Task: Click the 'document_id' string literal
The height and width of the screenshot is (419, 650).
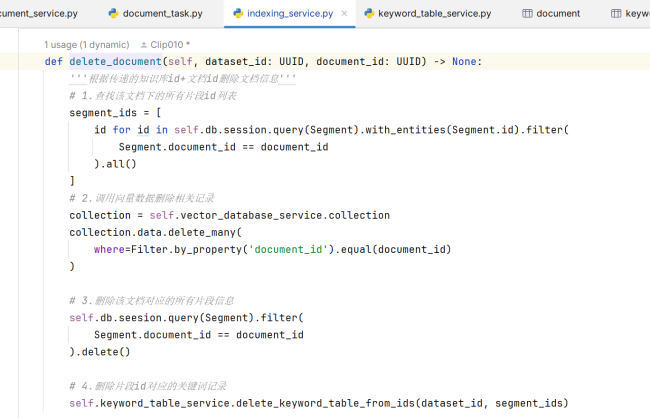Action: coord(289,249)
